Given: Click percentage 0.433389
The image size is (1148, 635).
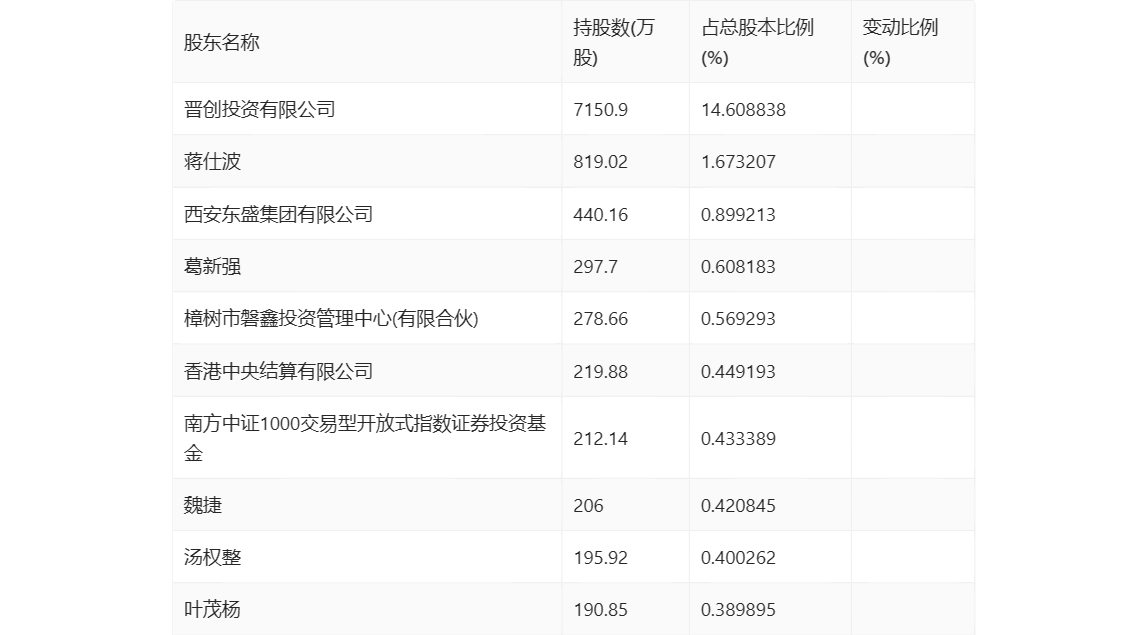Looking at the screenshot, I should [x=738, y=439].
